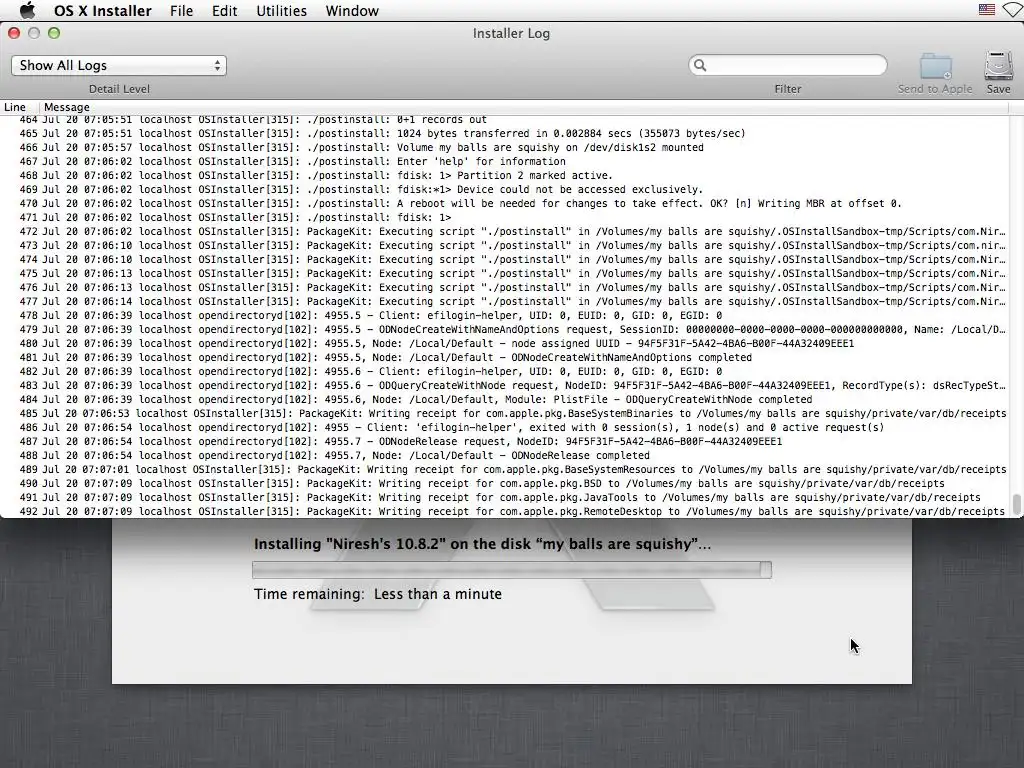Click the 'Installing Niresh's 10.8.2' status text
The height and width of the screenshot is (768, 1024).
pos(482,544)
